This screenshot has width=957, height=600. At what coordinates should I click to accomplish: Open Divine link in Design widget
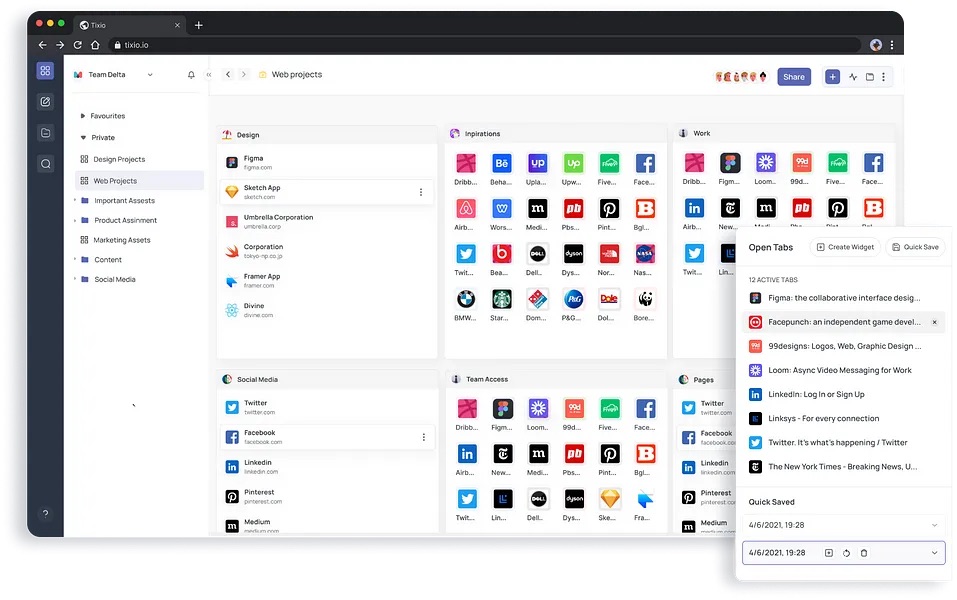tap(327, 310)
